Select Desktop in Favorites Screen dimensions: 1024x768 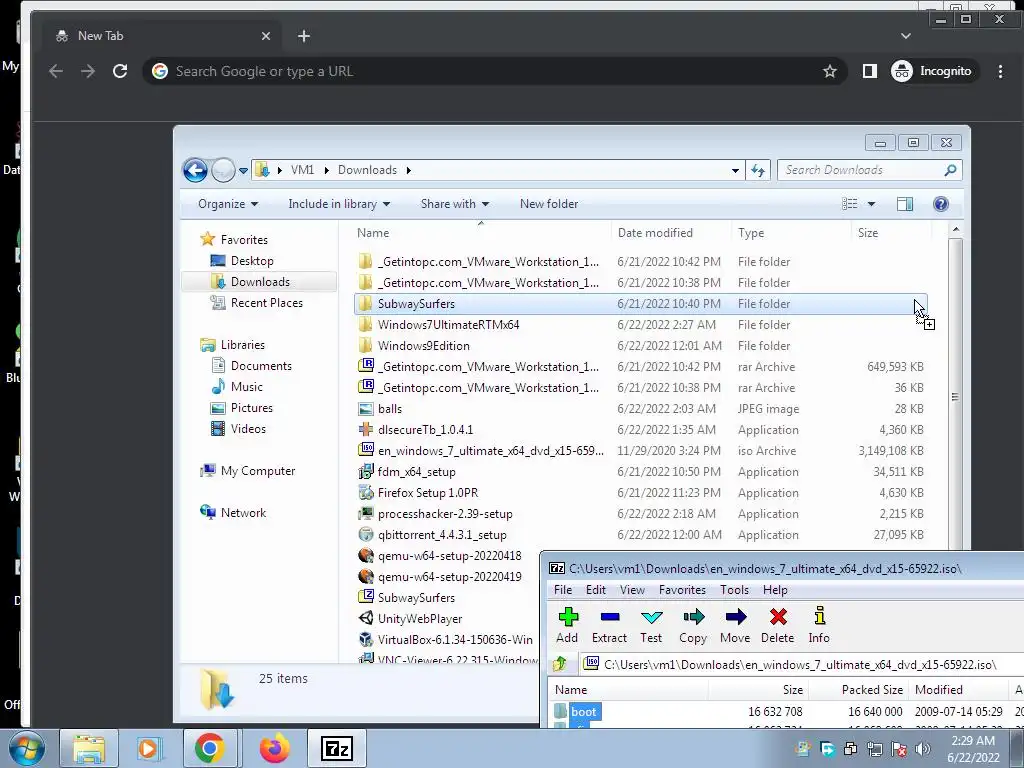tap(252, 261)
